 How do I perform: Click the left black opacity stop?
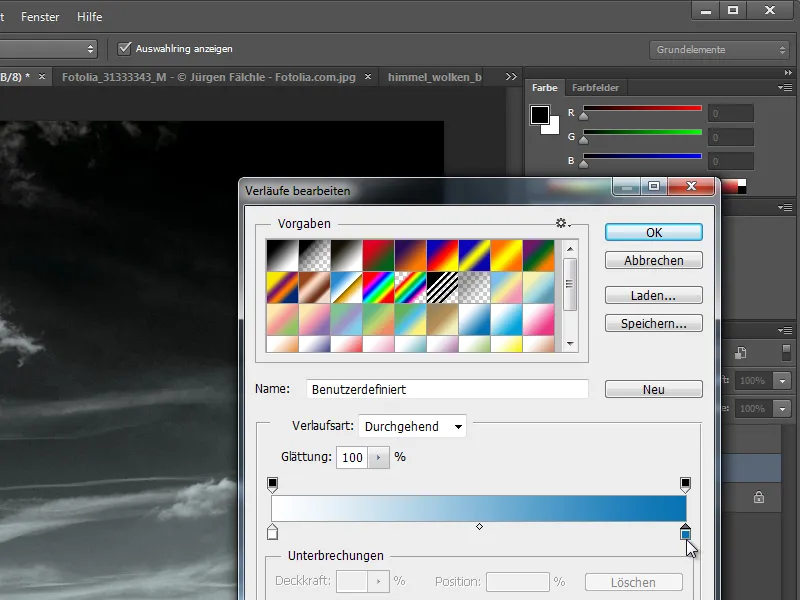pos(272,485)
